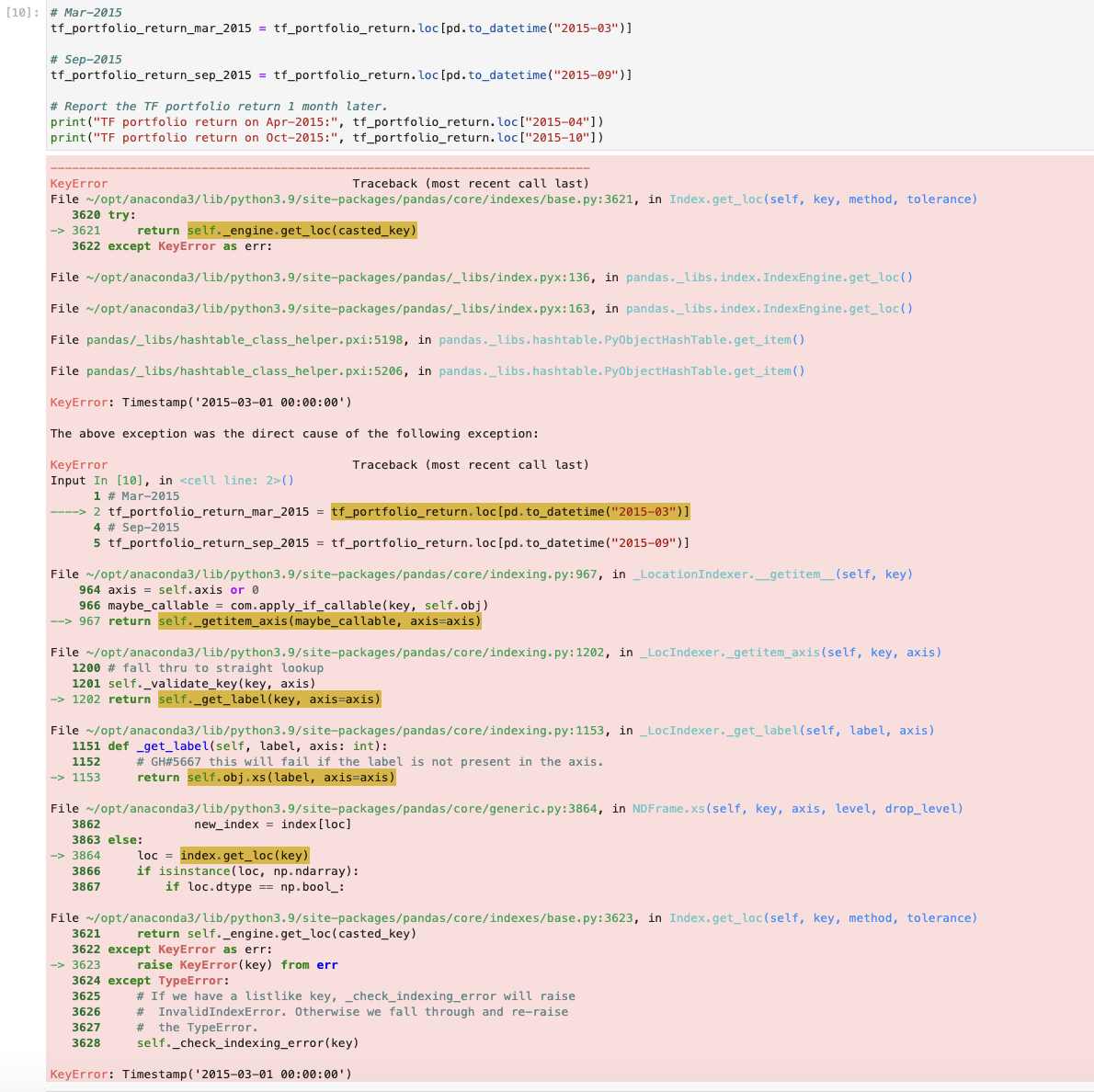The height and width of the screenshot is (1092, 1094).
Task: Click the '# Sep-2015' comment in code cell
Action: point(85,60)
